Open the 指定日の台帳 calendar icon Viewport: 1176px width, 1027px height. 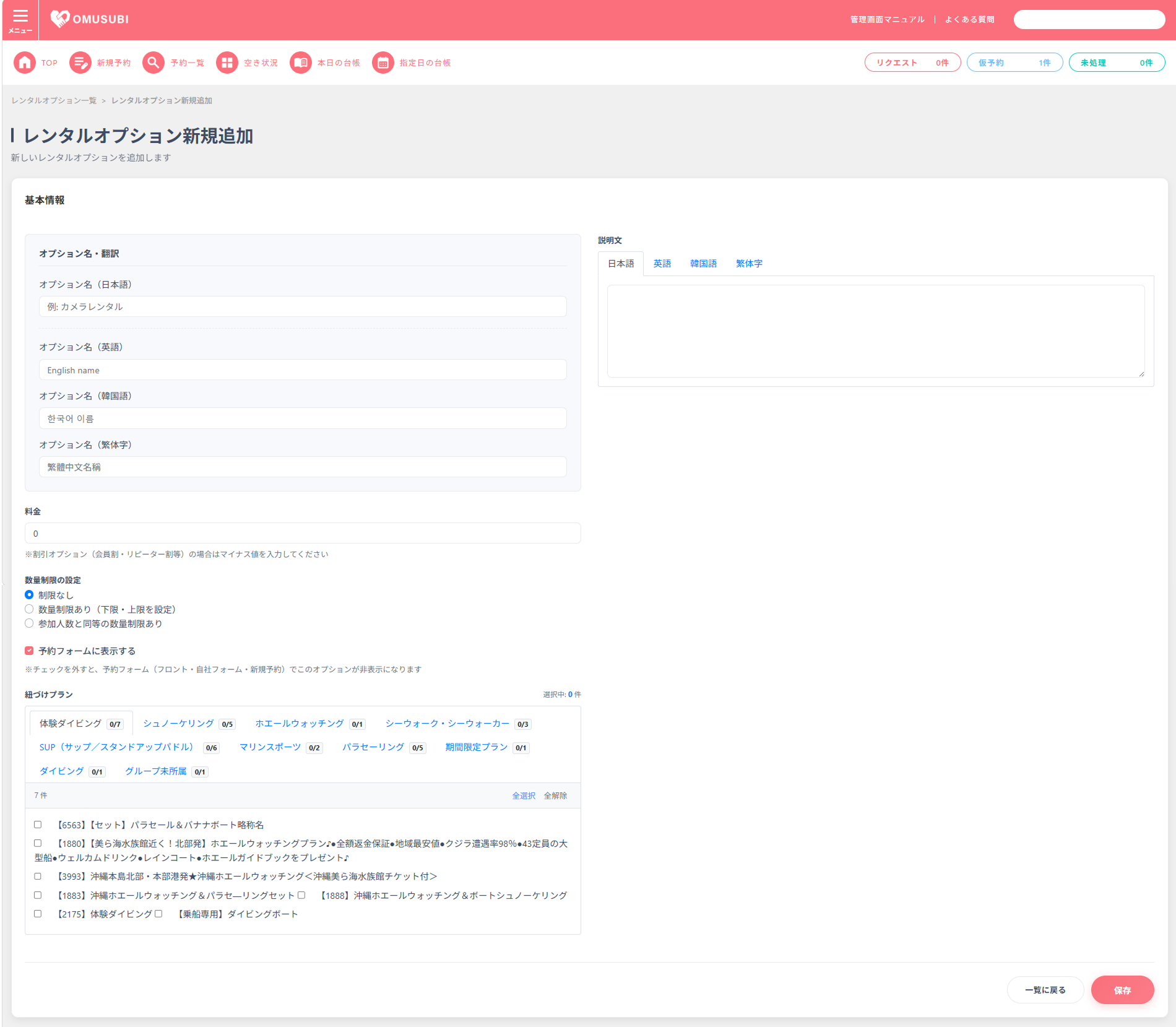click(383, 63)
